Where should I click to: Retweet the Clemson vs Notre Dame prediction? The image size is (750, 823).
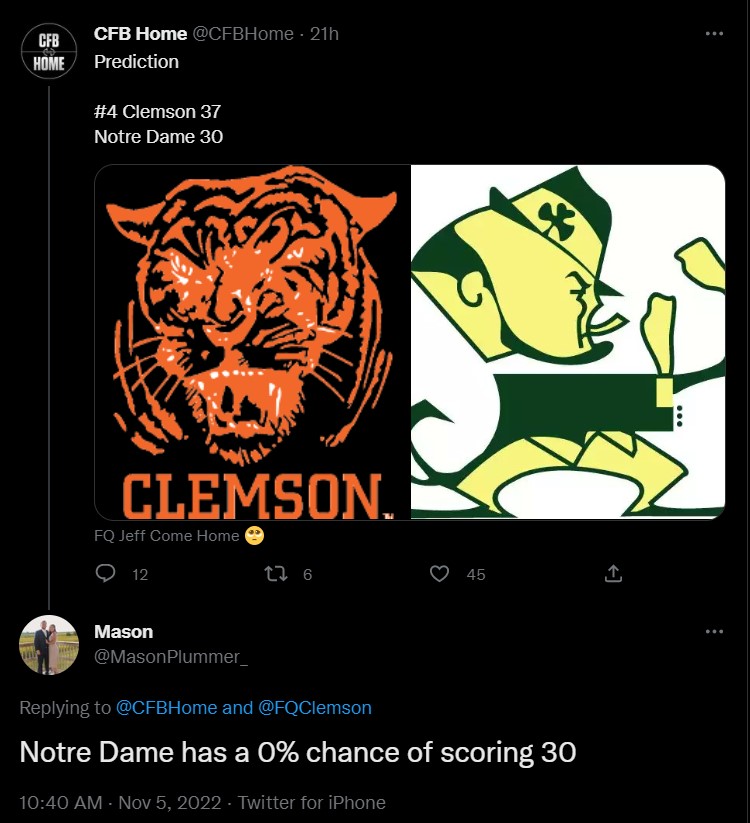[275, 574]
